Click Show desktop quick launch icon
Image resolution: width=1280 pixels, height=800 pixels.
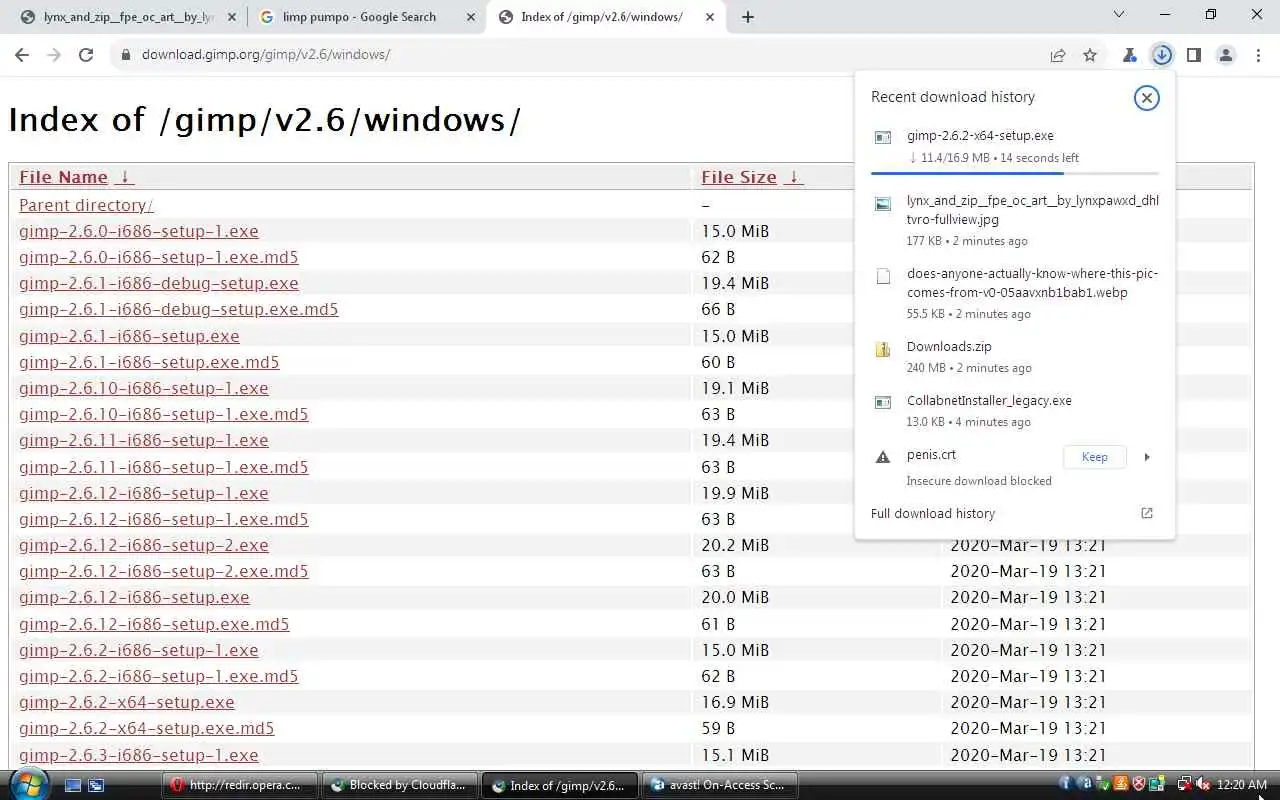point(73,785)
